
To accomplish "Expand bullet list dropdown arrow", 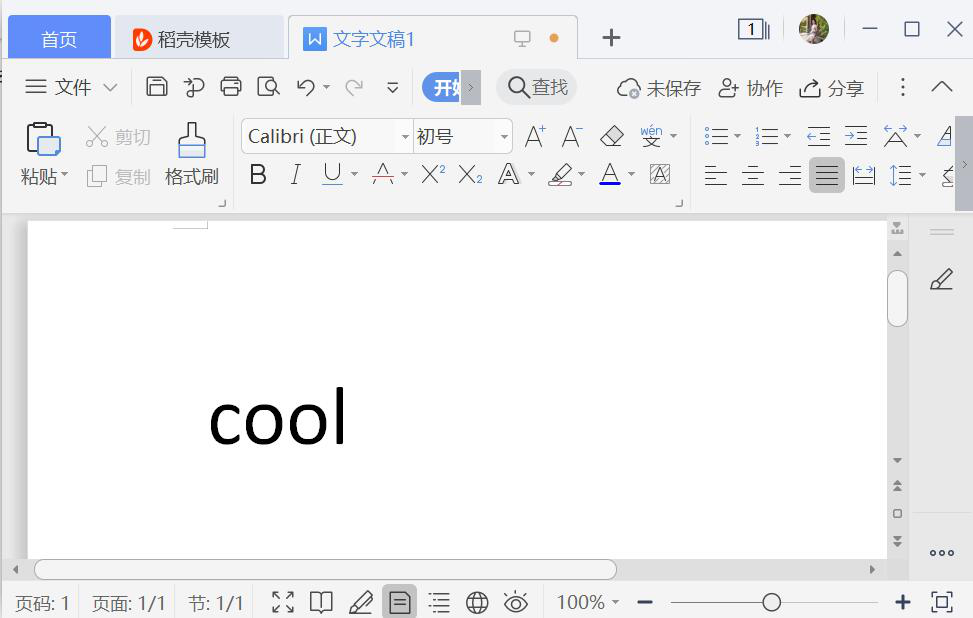I will (x=737, y=136).
